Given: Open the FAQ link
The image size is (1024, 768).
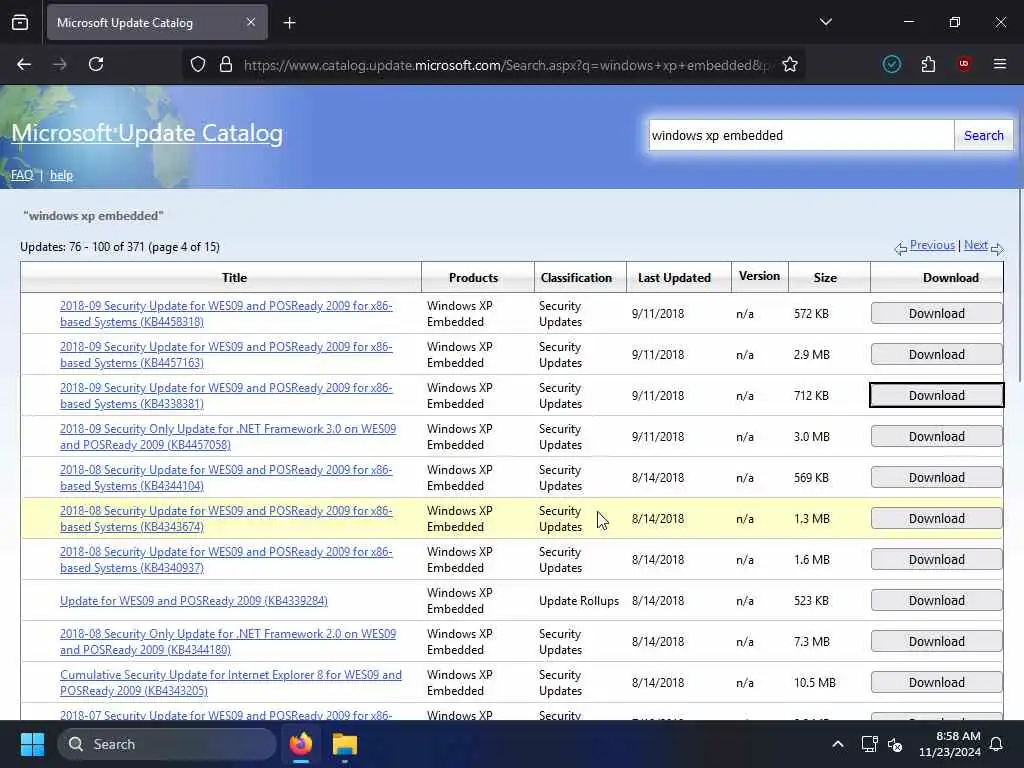Looking at the screenshot, I should tap(22, 175).
